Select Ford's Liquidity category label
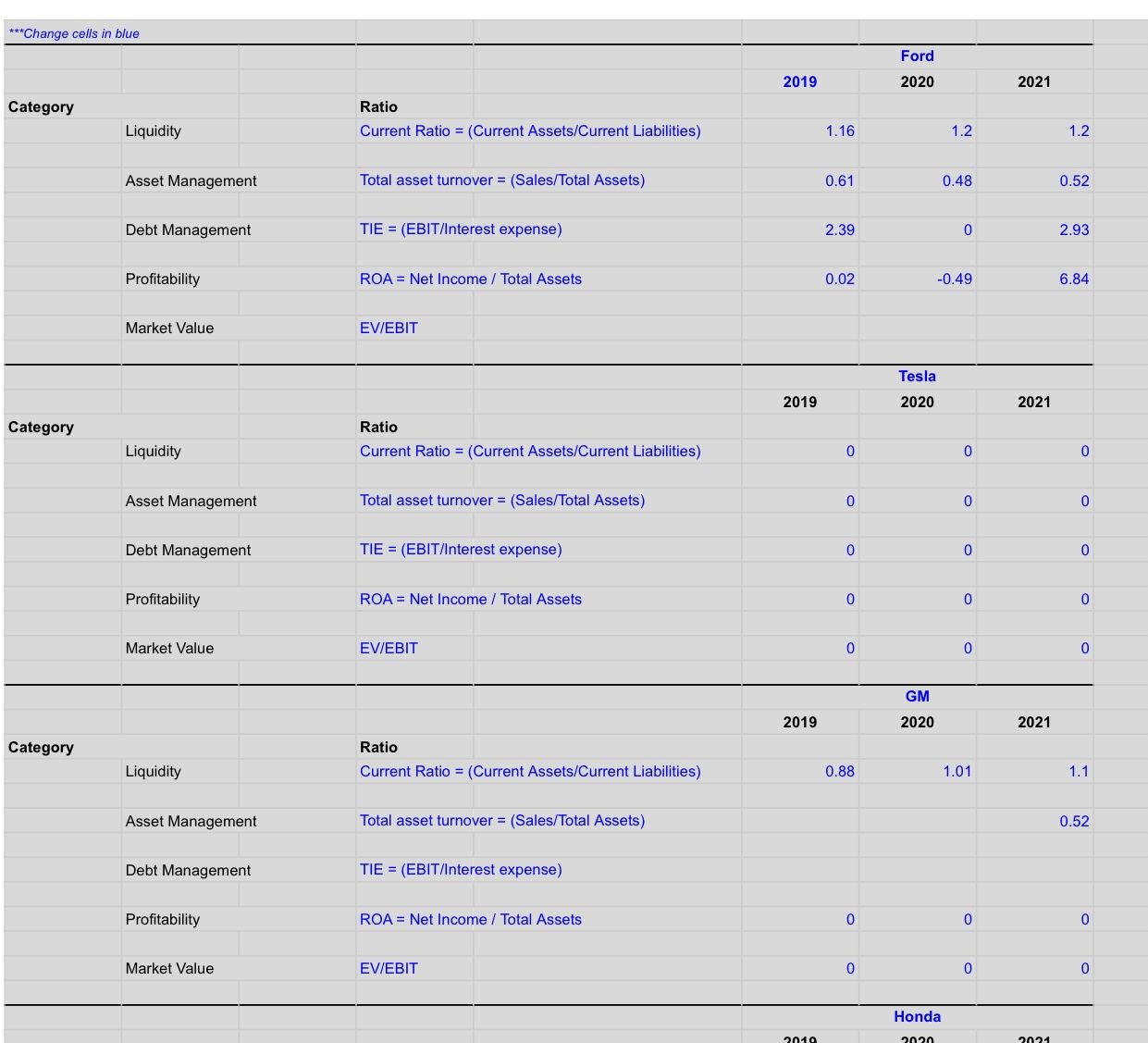The image size is (1148, 1043). 151,131
